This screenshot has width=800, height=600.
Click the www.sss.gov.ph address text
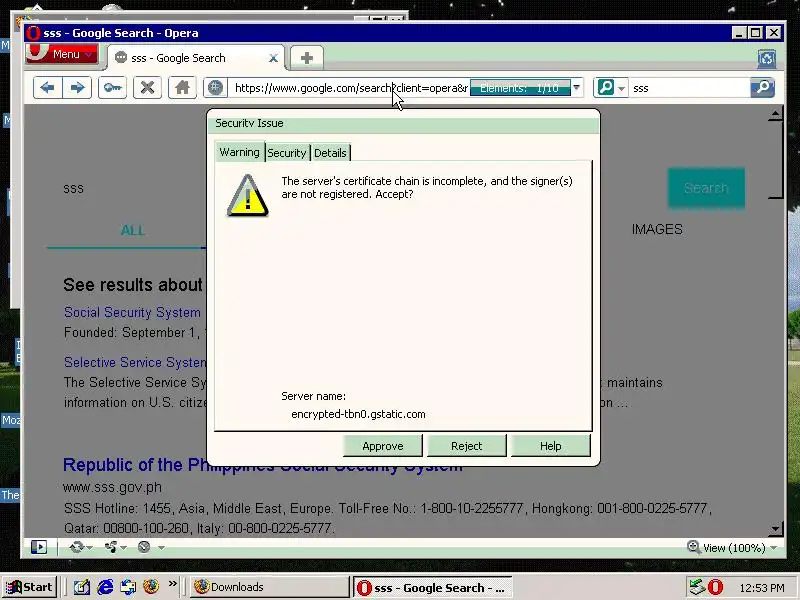coord(112,488)
